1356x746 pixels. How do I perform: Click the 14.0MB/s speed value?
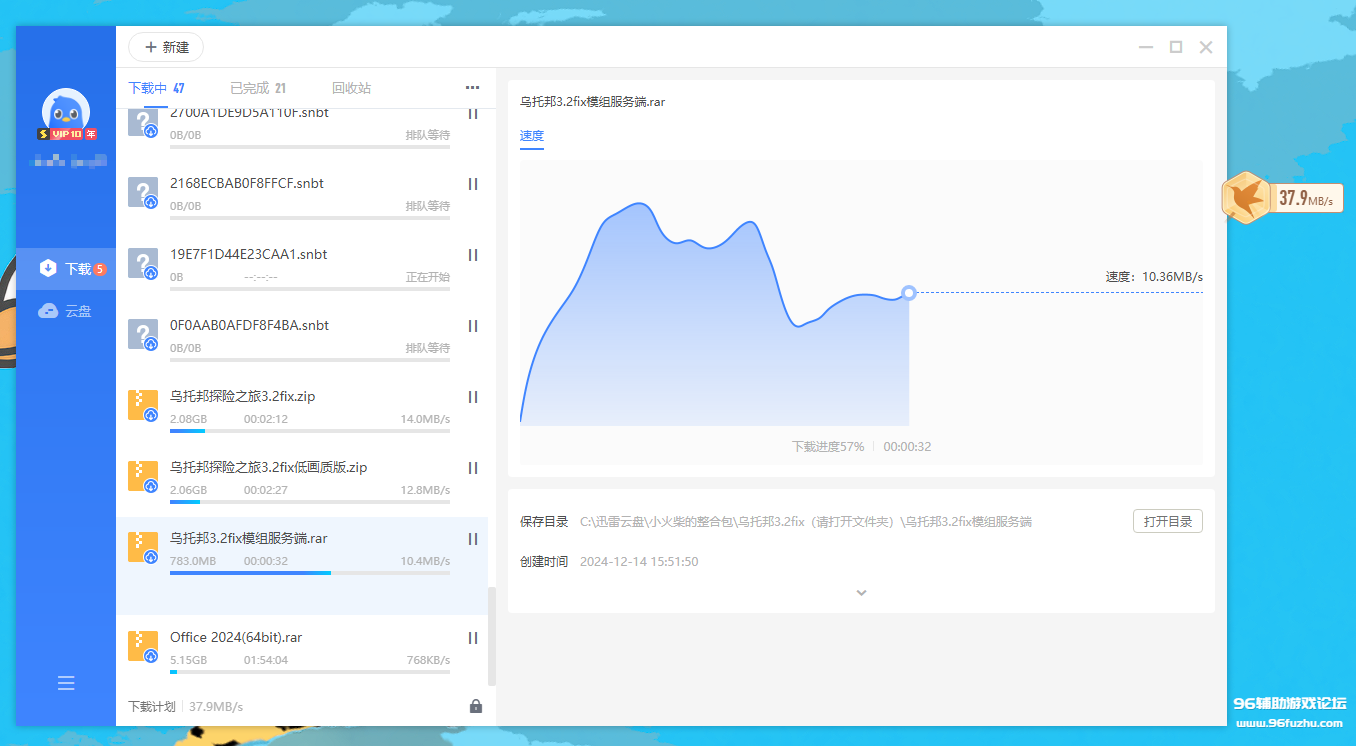pos(425,420)
